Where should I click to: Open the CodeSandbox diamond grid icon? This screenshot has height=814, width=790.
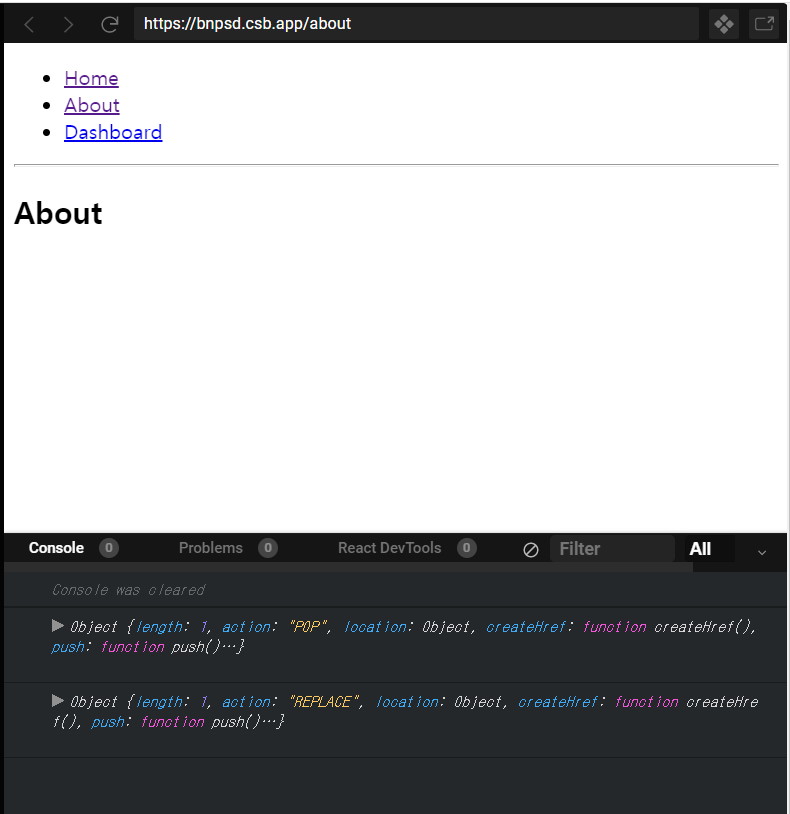pyautogui.click(x=724, y=24)
